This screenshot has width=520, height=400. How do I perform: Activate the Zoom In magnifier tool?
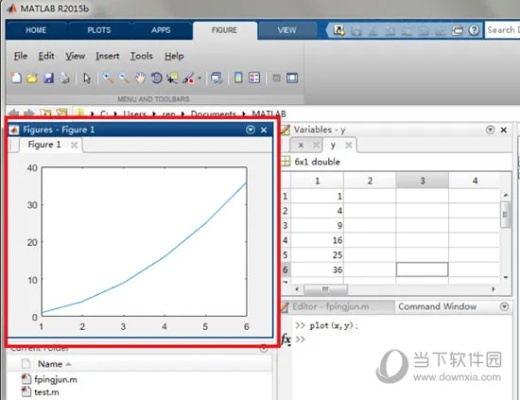[108, 78]
